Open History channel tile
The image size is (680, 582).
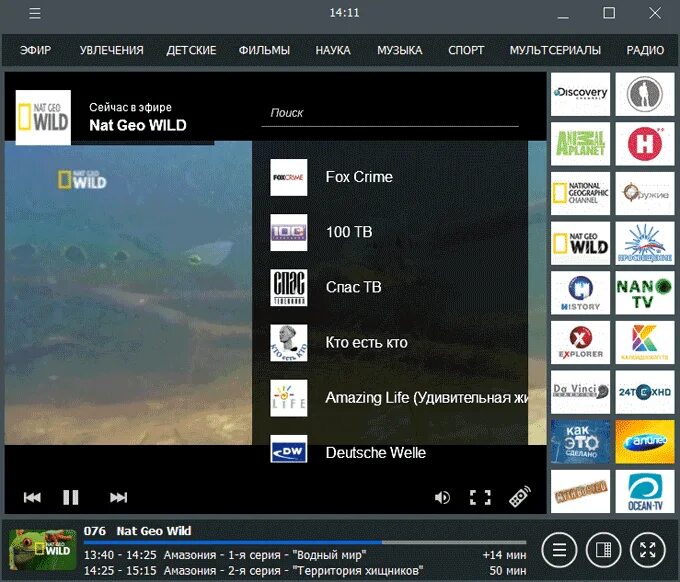(x=580, y=293)
